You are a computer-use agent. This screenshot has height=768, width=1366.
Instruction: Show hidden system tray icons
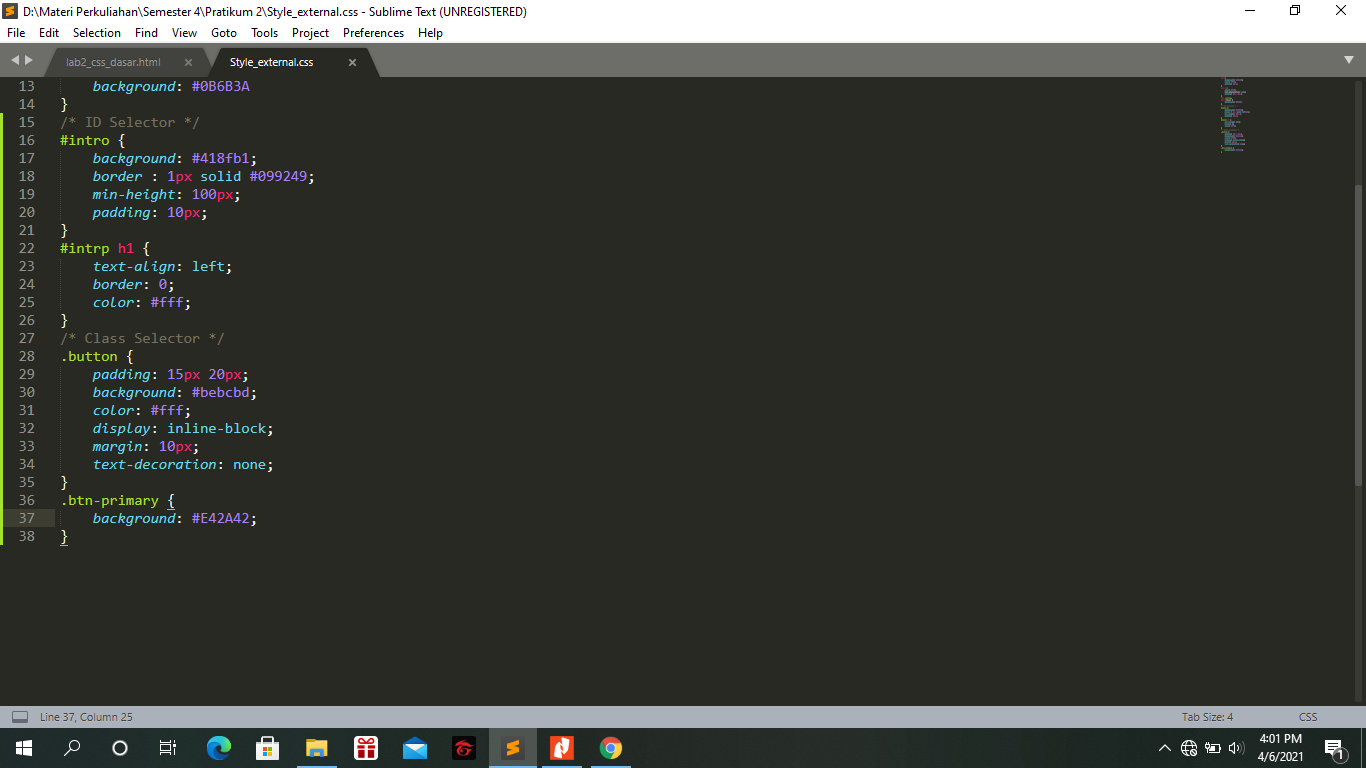1165,748
